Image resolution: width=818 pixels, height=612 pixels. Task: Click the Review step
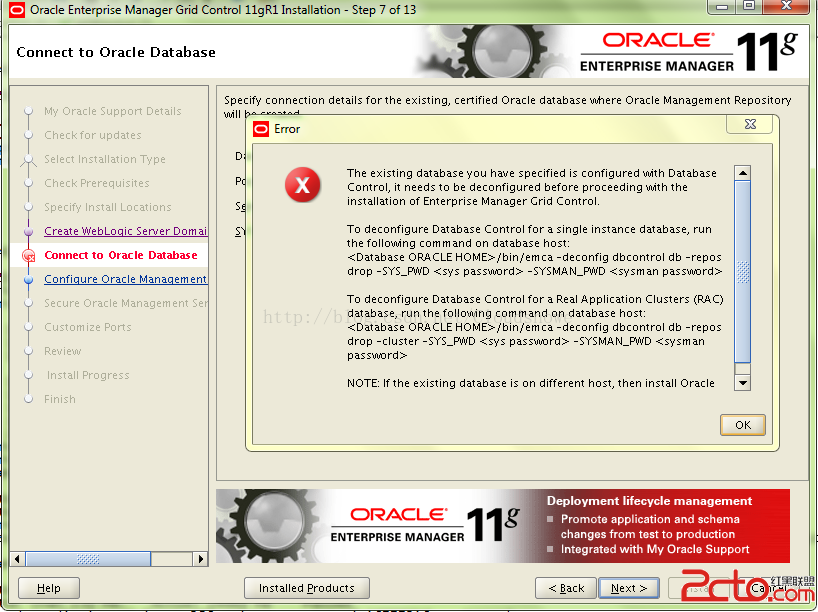63,351
